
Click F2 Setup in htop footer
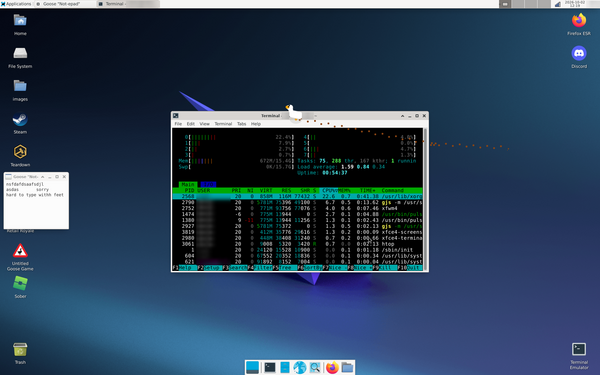210,268
